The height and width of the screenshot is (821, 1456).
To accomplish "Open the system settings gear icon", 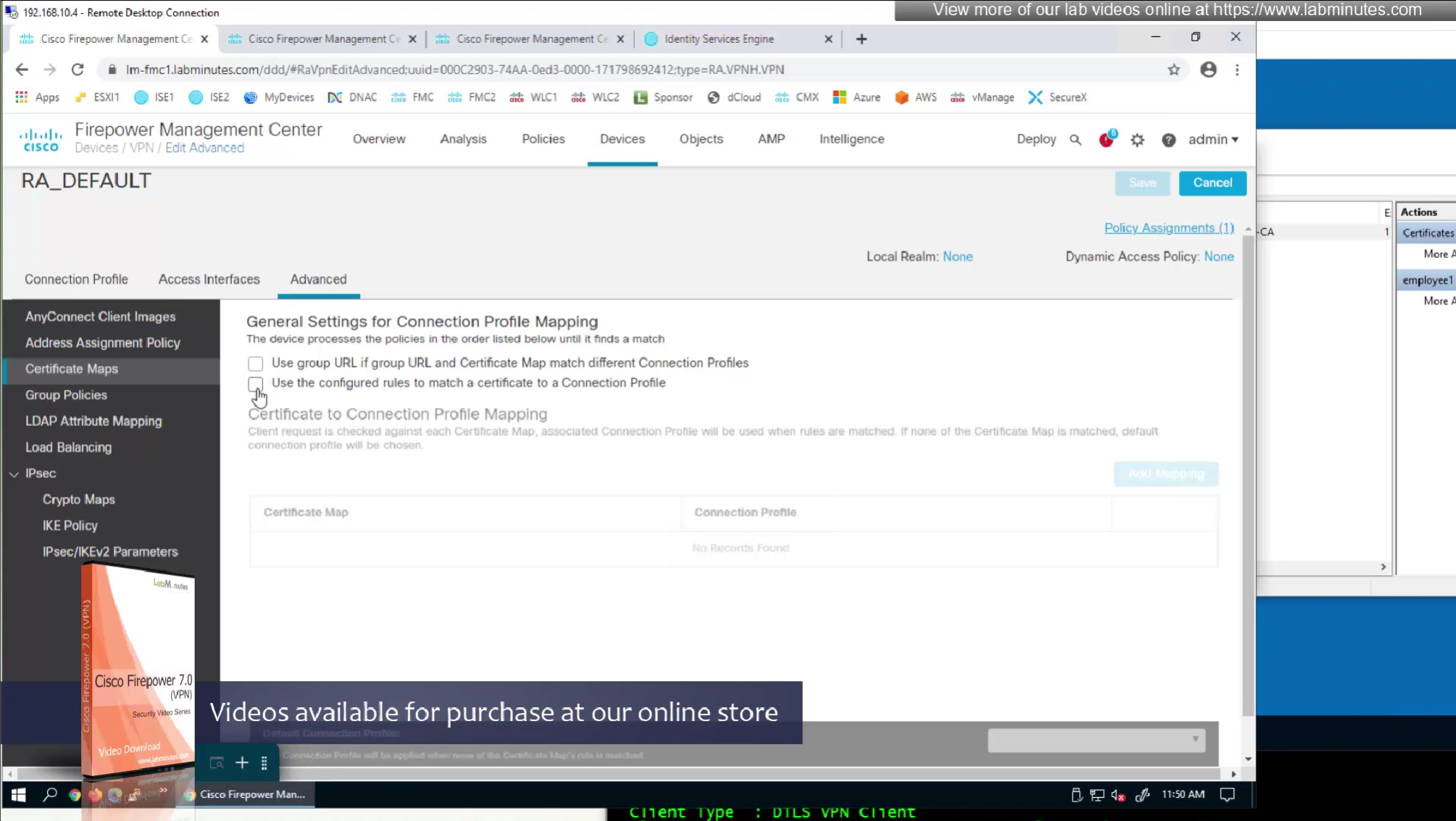I will coord(1137,140).
